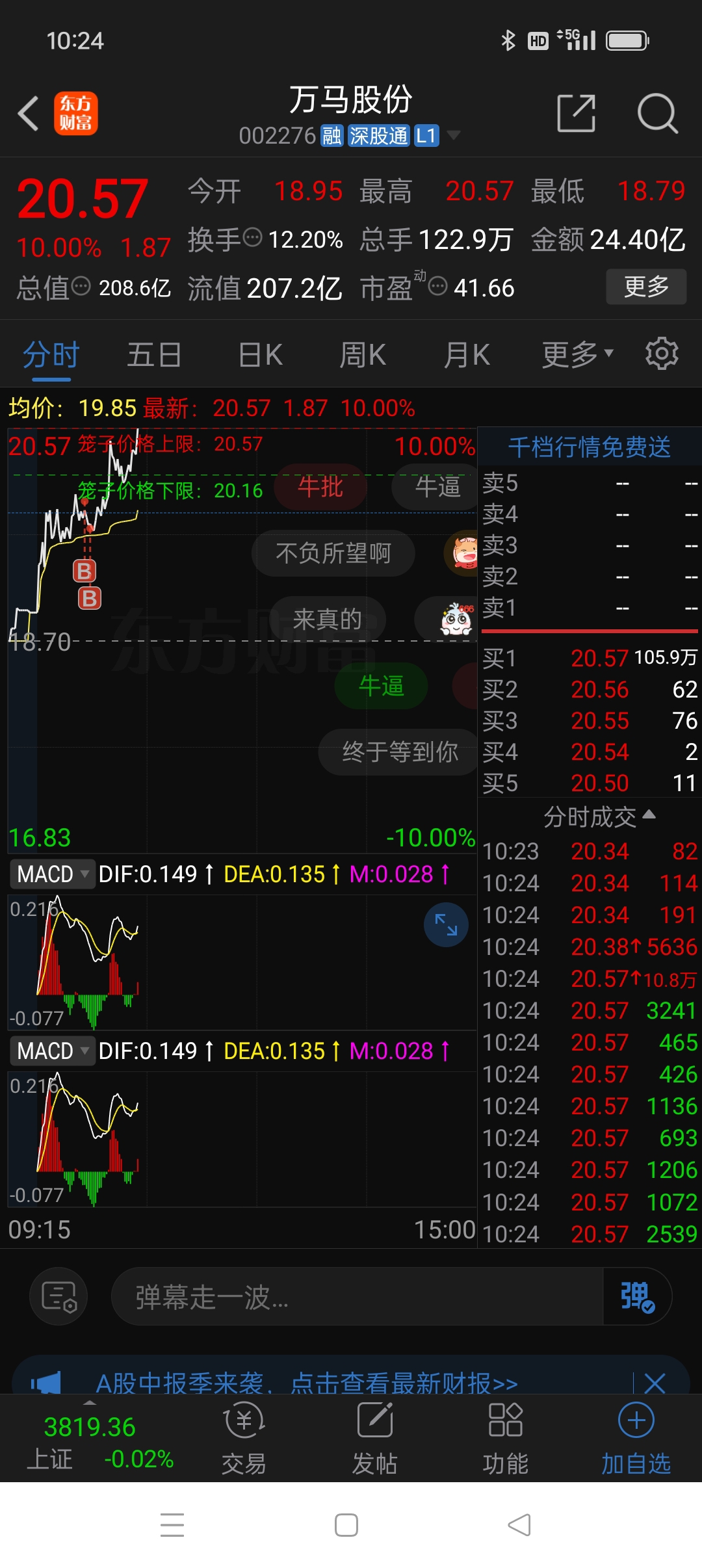Tap info icon next to 总值

pyautogui.click(x=81, y=285)
